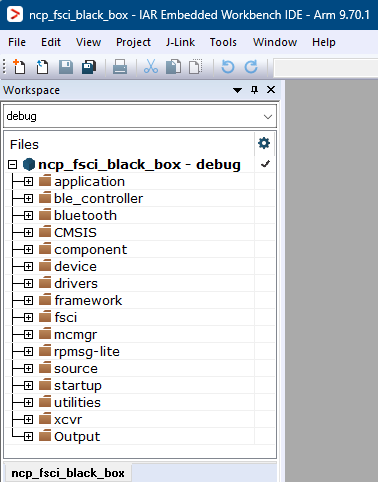
Task: Click the Print toolbar icon
Action: 120,66
